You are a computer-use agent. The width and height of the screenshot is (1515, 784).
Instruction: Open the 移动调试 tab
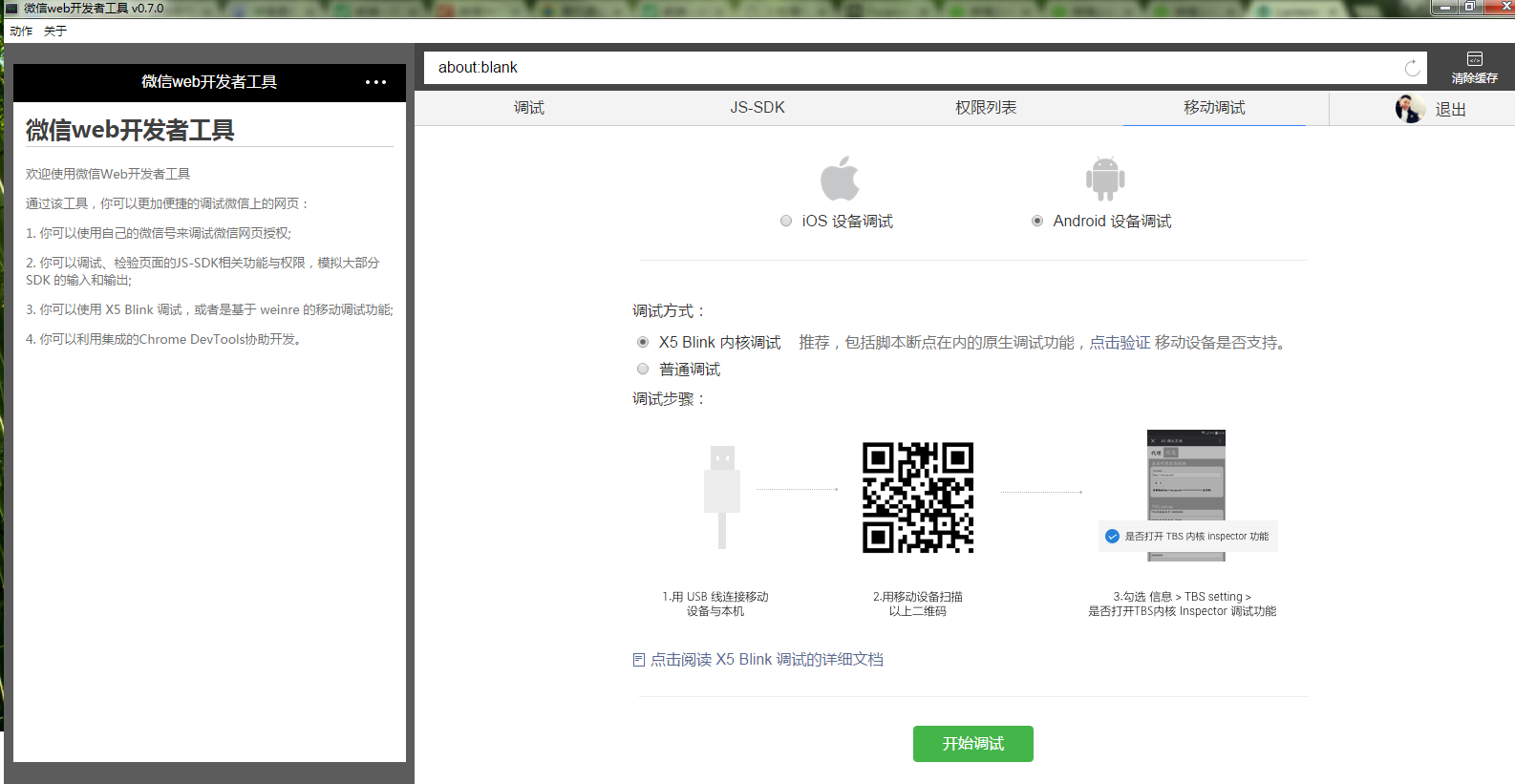tap(1214, 108)
